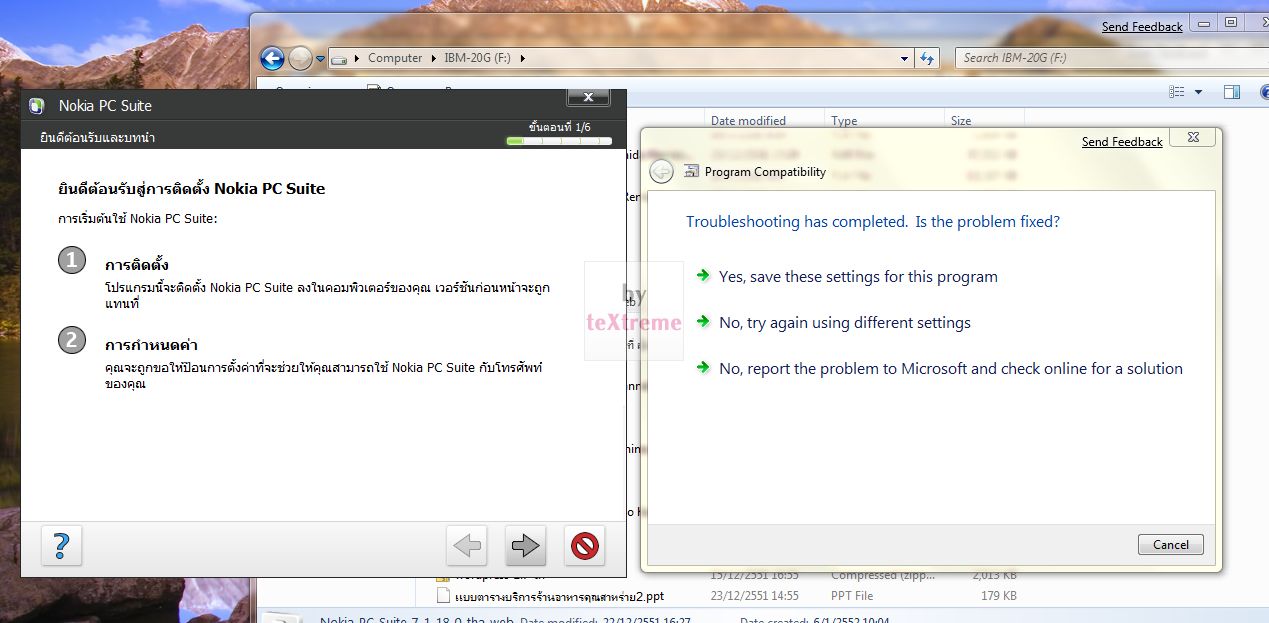Screen dimensions: 1269x623
Task: Close the Nokia PC Suite installer window
Action: tap(588, 97)
